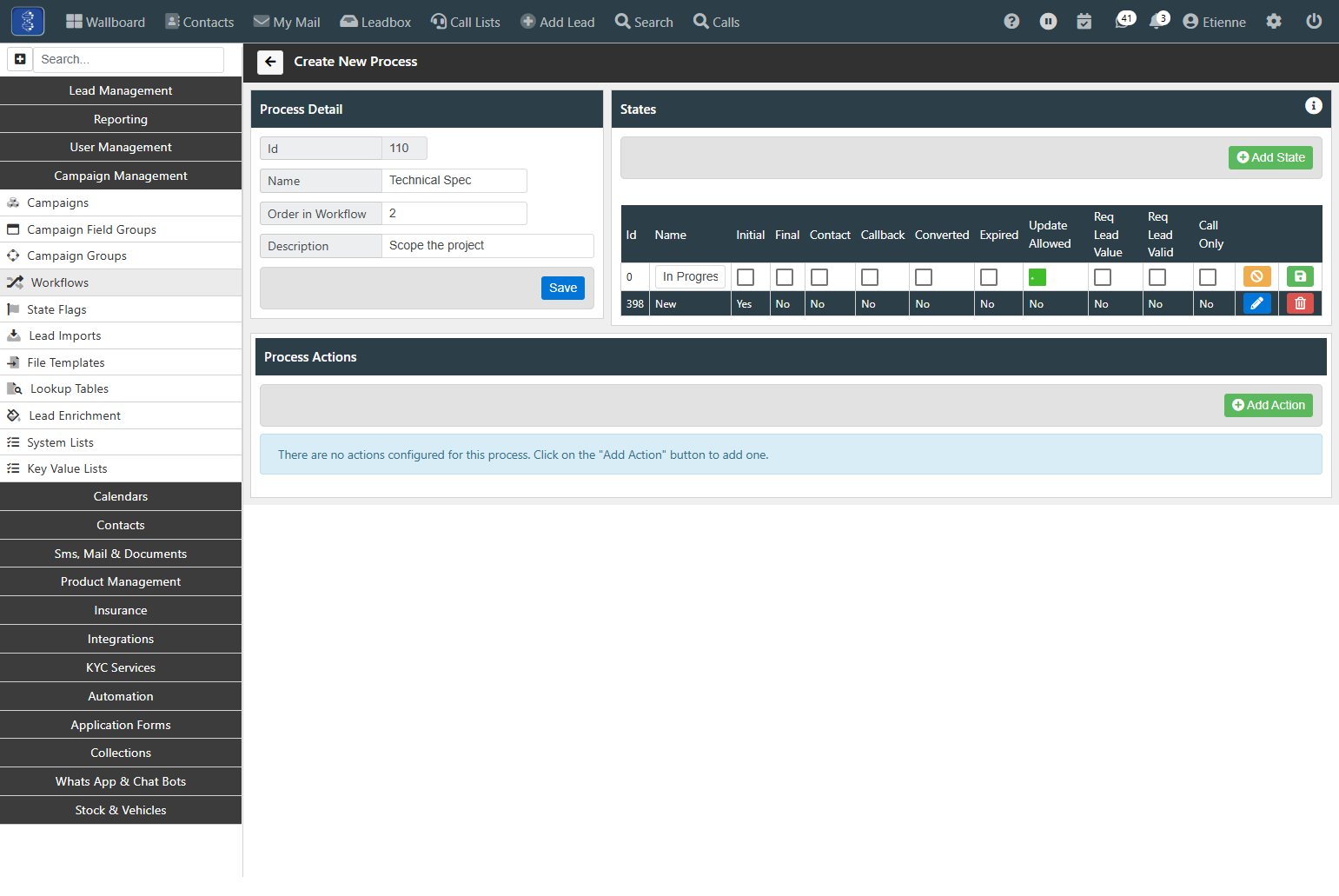Tick the Converted checkbox for new state

[924, 277]
